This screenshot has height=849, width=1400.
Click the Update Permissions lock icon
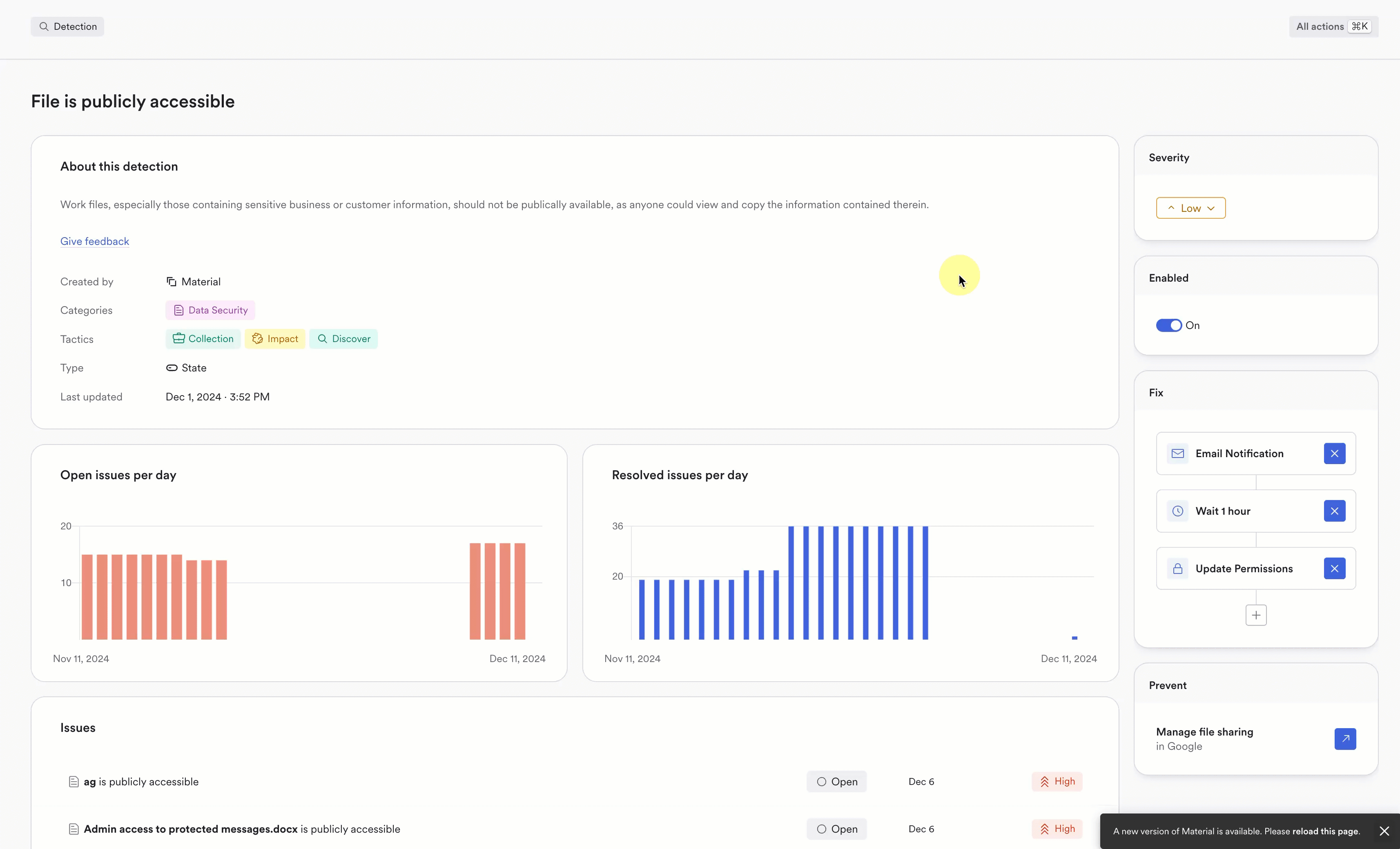coord(1177,569)
